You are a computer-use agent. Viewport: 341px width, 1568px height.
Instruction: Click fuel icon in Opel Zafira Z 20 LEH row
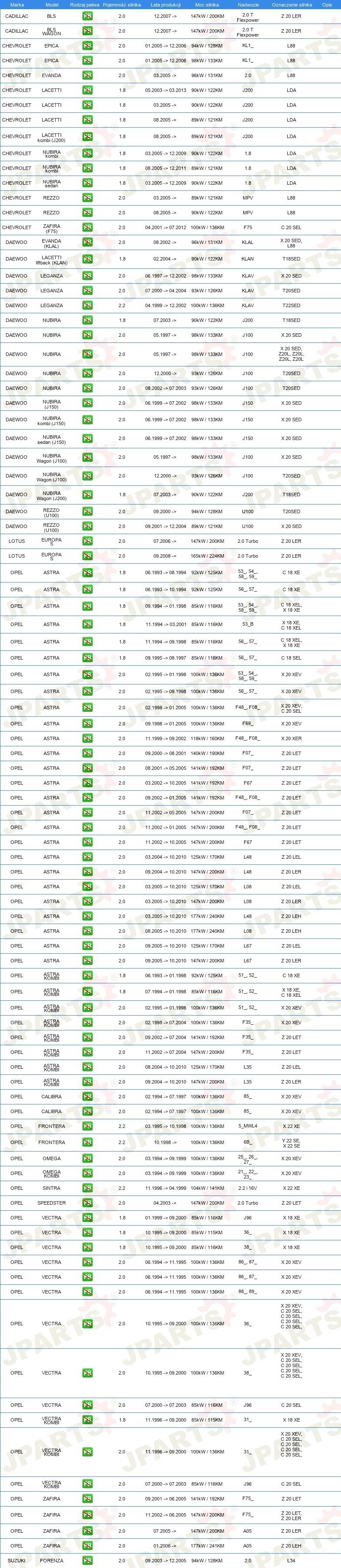[88, 1546]
